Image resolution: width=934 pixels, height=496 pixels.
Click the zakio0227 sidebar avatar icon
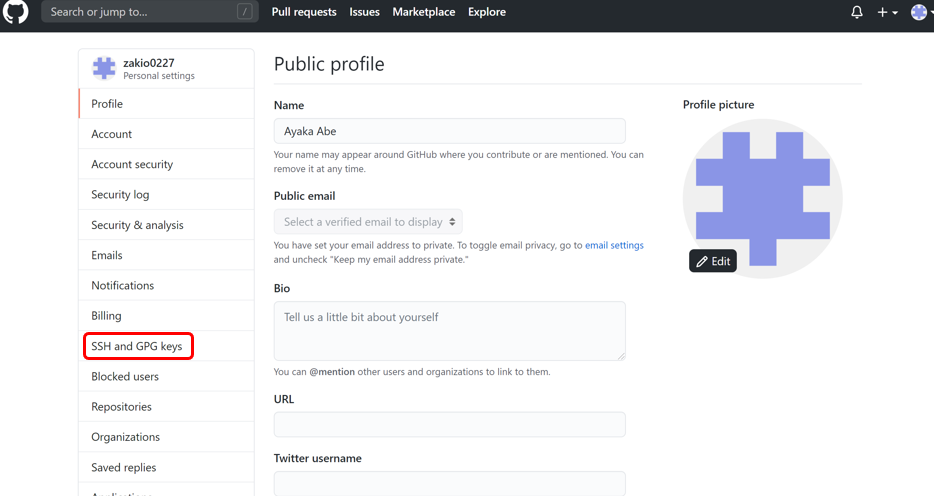(104, 68)
